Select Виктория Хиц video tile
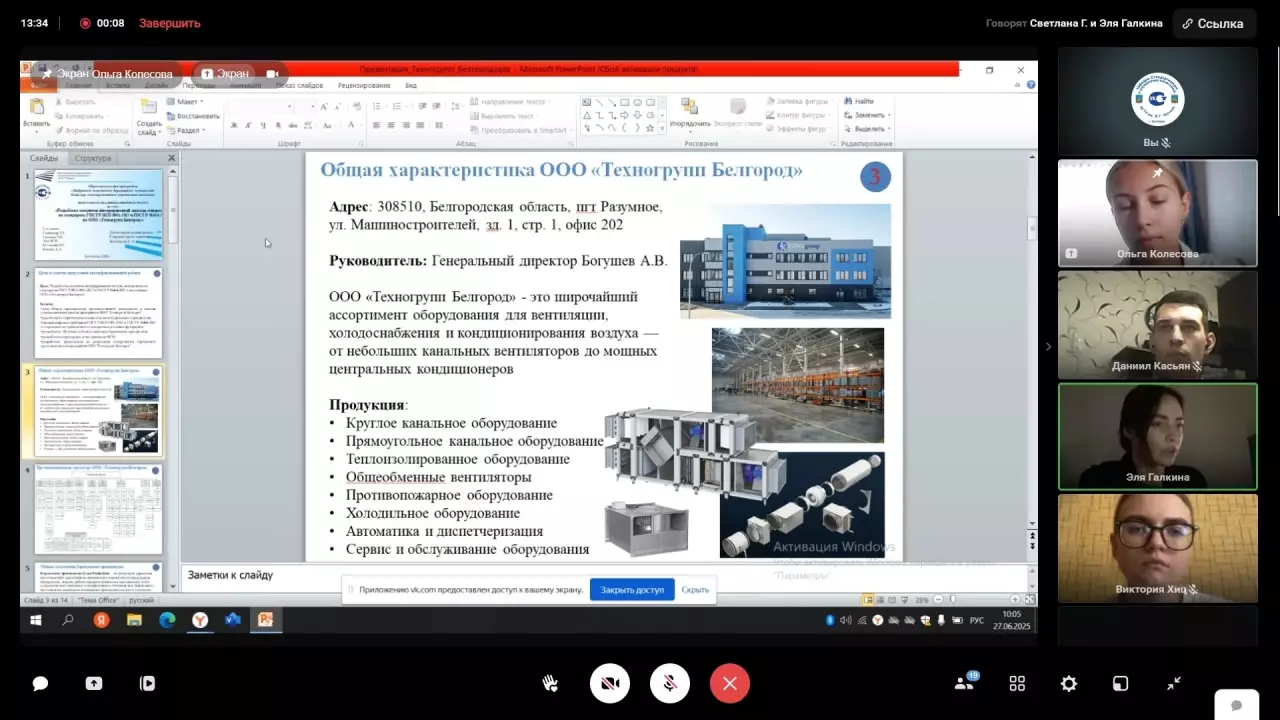The image size is (1280, 720). 1157,548
